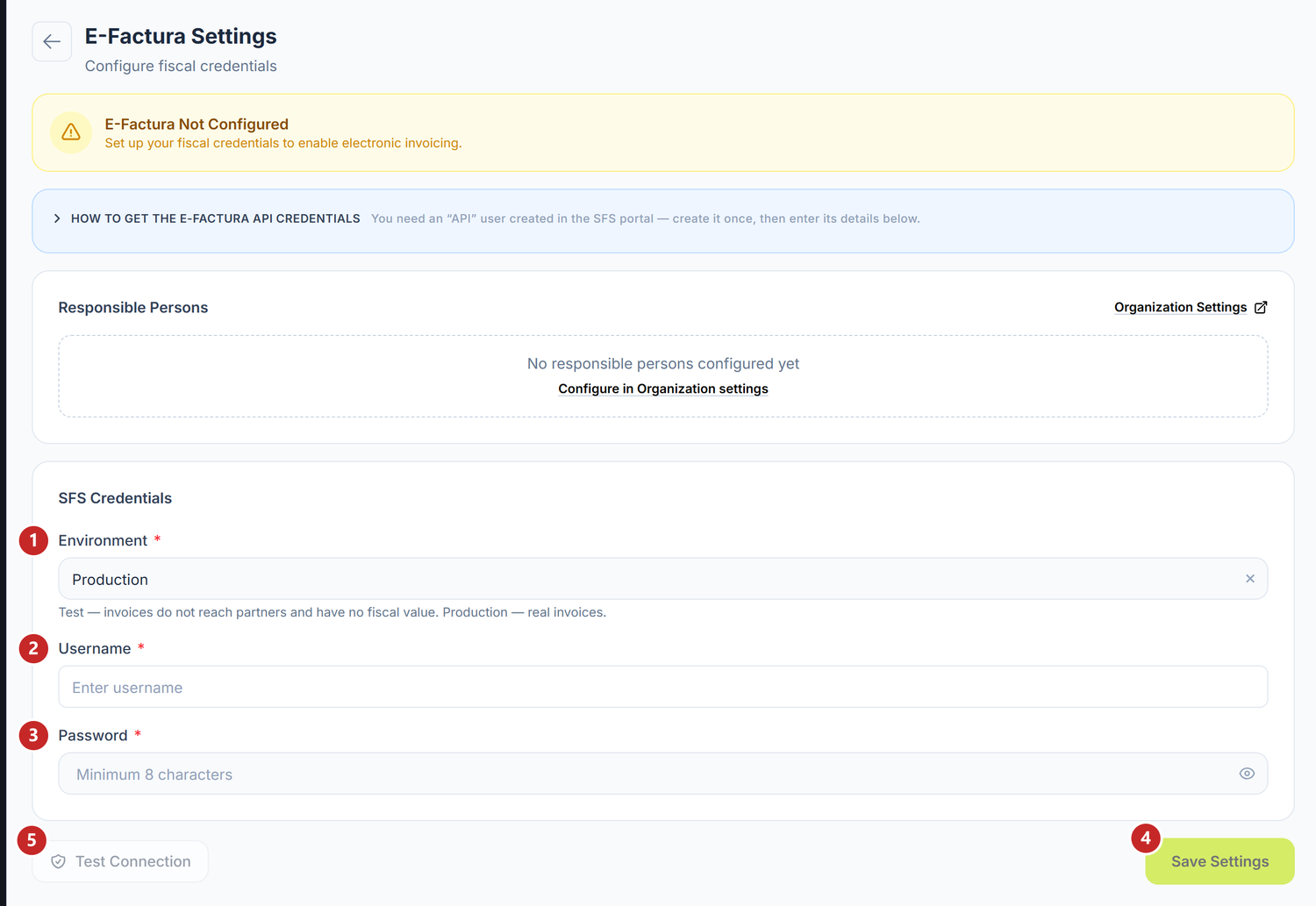Click the SFS Credentials heading
Viewport: 1316px width, 906px height.
(x=115, y=498)
